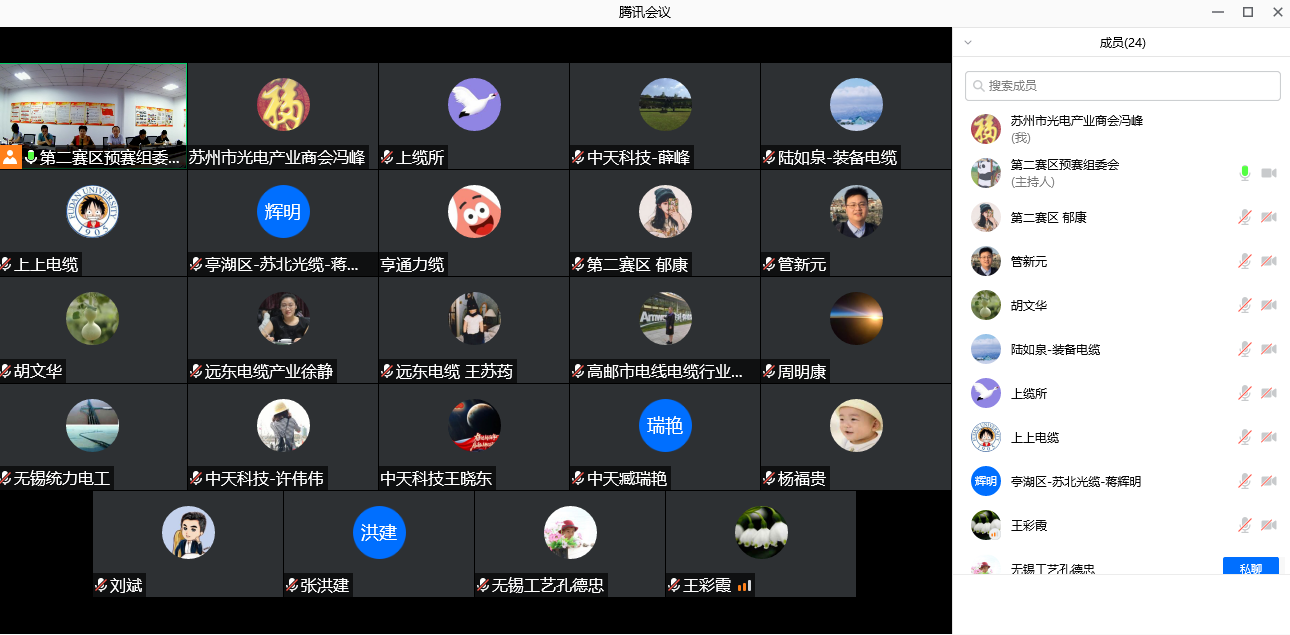Click the orange person icon on 第二赛区预赛组委会 video
Image resolution: width=1290 pixels, height=635 pixels.
[x=10, y=157]
